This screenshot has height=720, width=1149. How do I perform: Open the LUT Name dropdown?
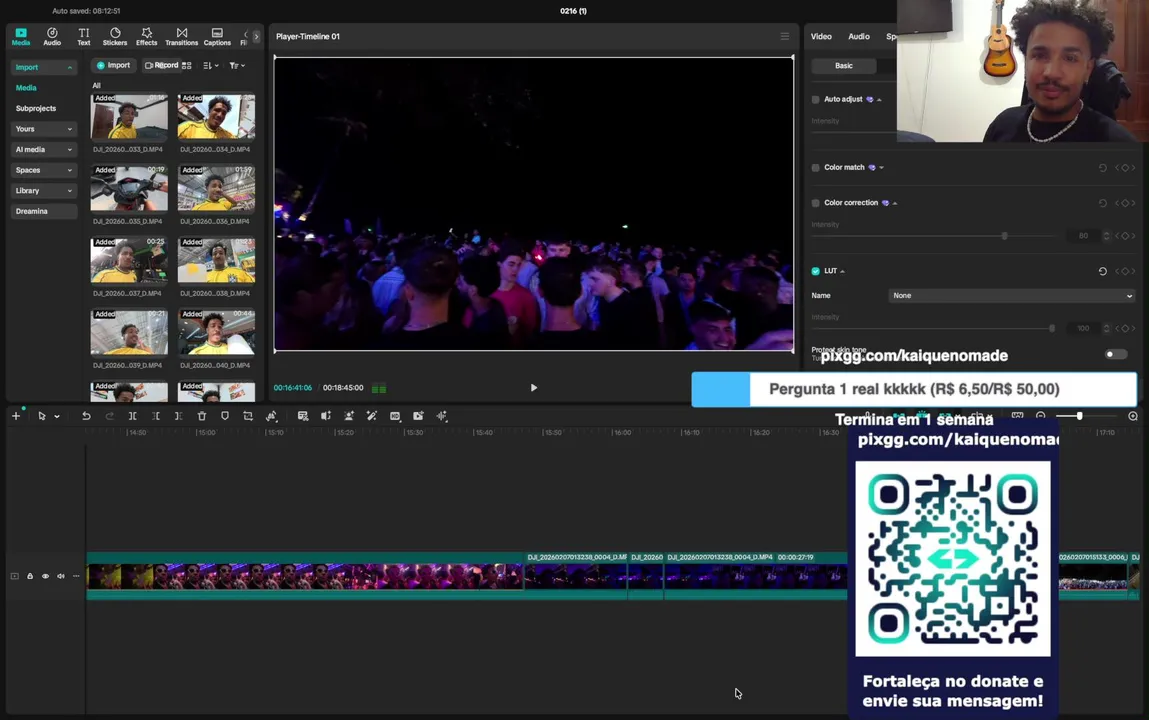pyautogui.click(x=1012, y=296)
